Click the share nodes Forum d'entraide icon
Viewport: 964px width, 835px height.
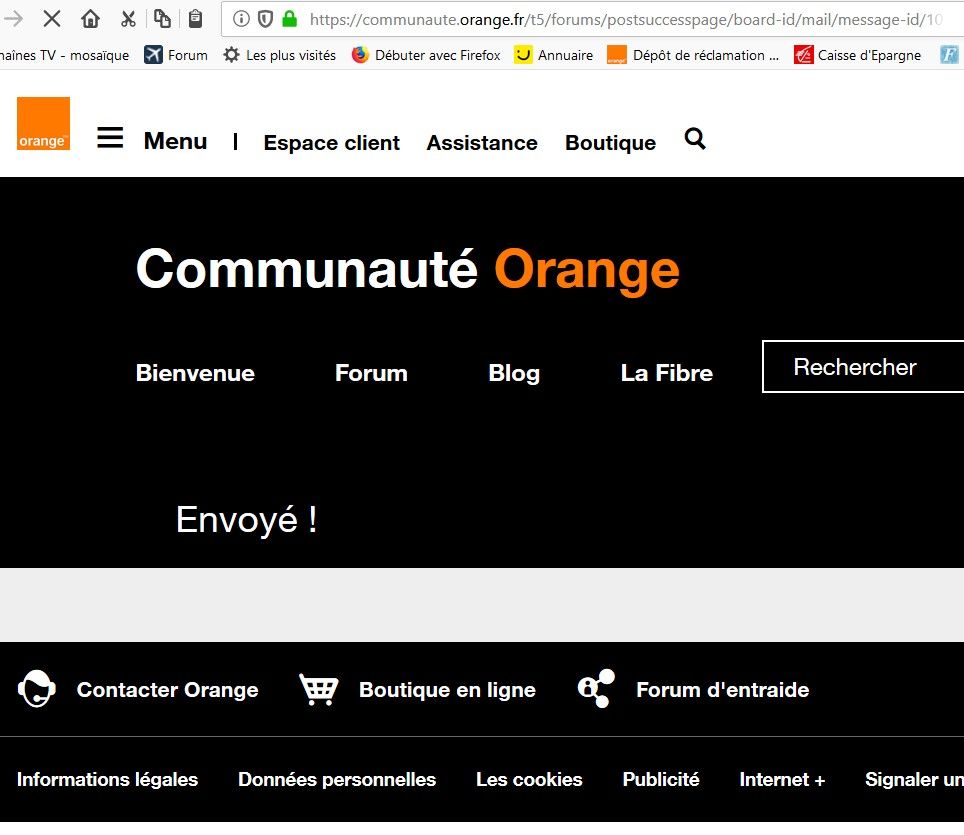pos(596,689)
